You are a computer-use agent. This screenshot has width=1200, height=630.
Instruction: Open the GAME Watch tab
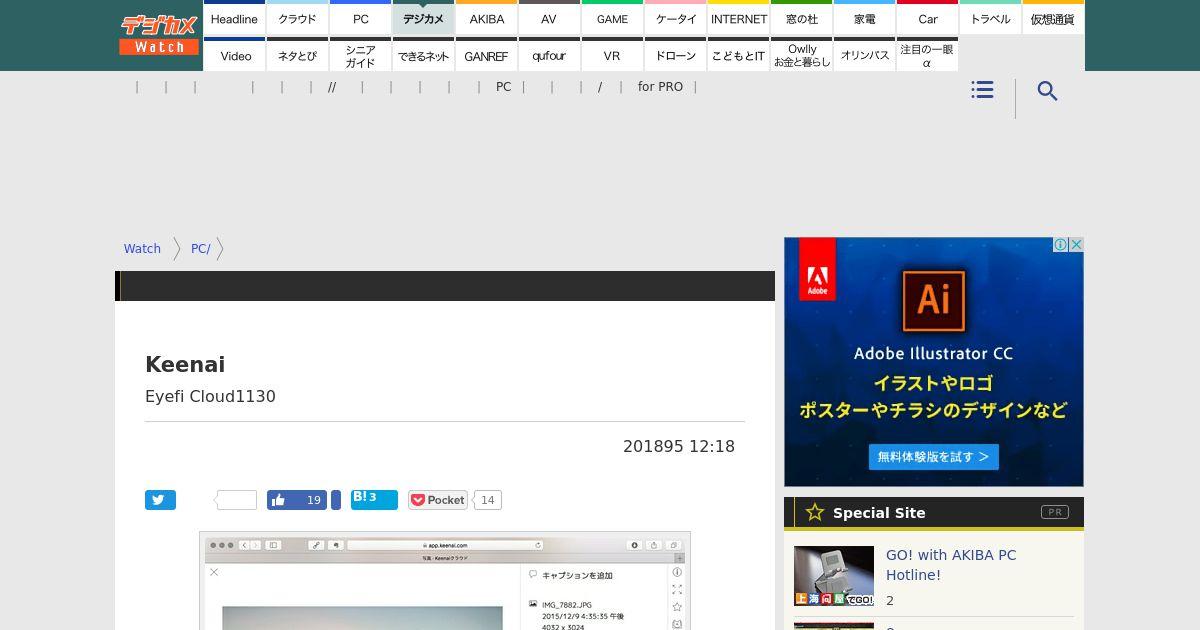point(612,18)
